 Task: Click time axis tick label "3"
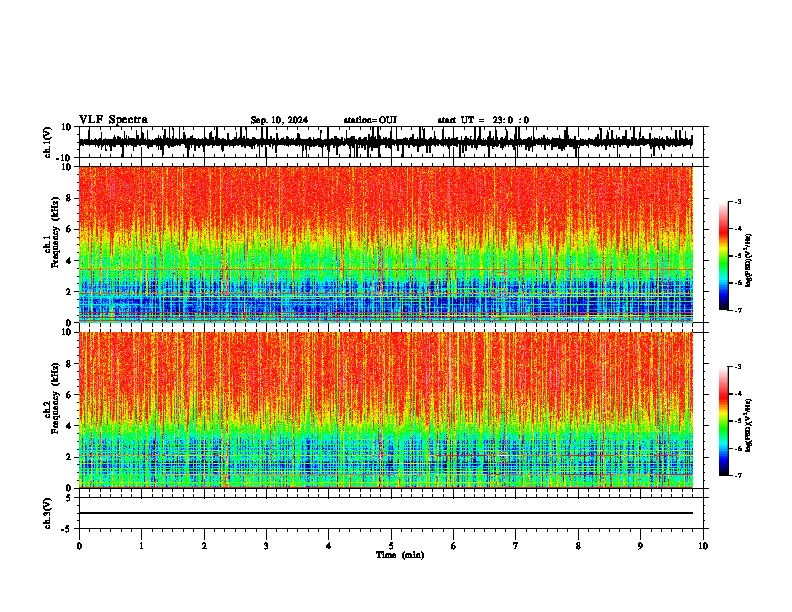266,546
